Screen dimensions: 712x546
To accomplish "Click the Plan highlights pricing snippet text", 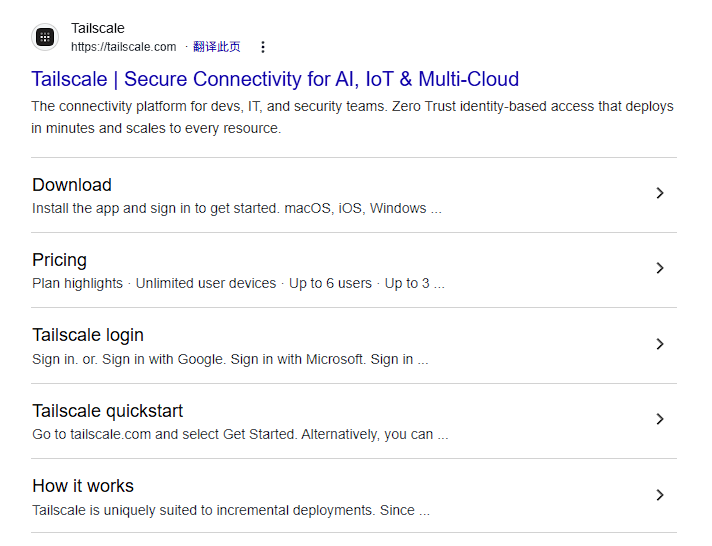I will (78, 284).
